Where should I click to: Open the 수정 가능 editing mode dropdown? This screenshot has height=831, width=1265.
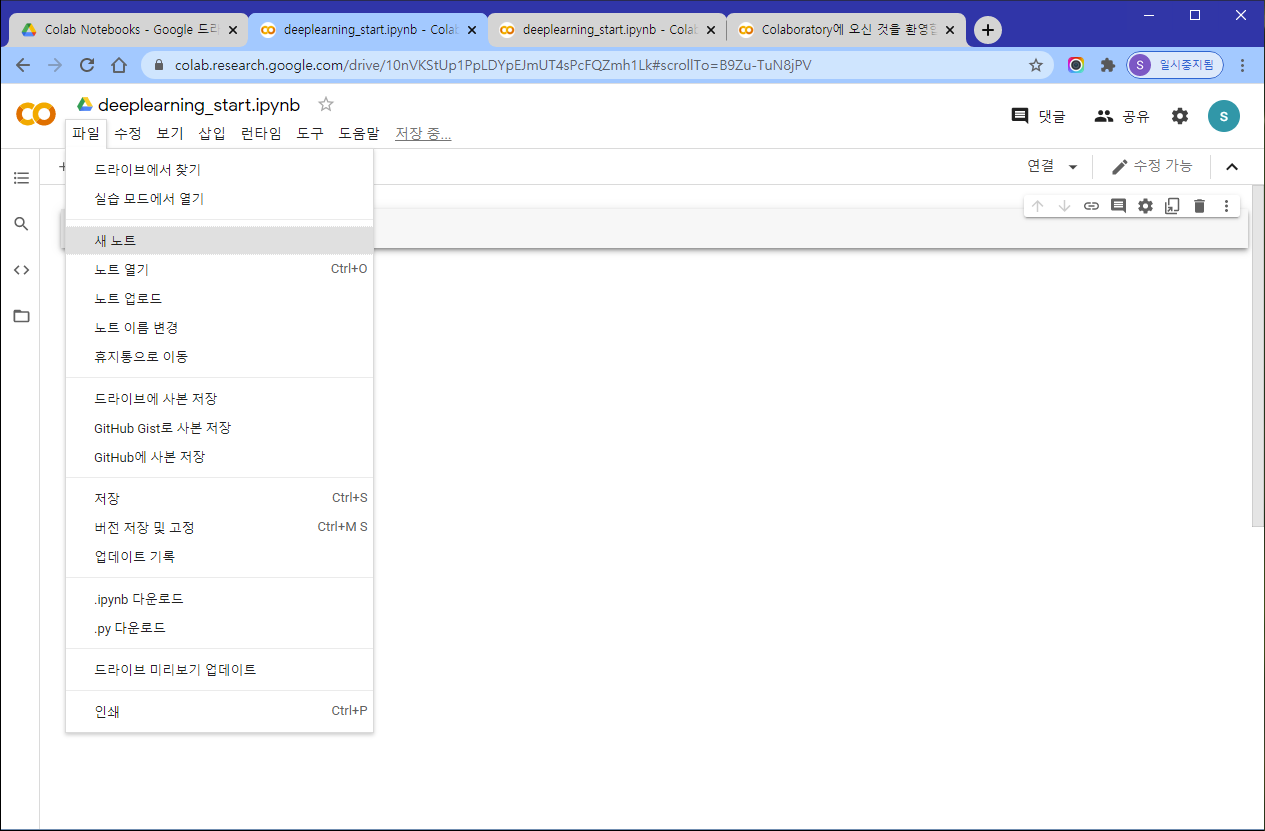click(x=1152, y=167)
